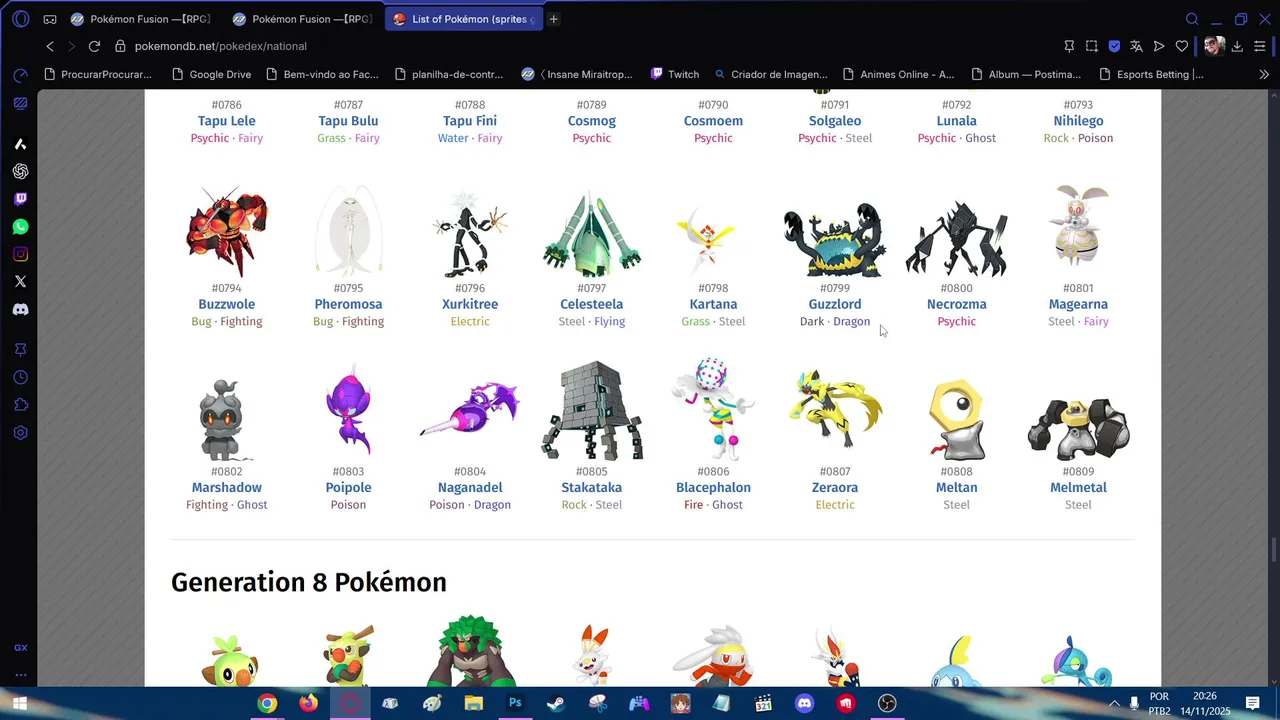Screen dimensions: 1280x720
Task: Click the ad blocker shield icon
Action: click(1114, 46)
